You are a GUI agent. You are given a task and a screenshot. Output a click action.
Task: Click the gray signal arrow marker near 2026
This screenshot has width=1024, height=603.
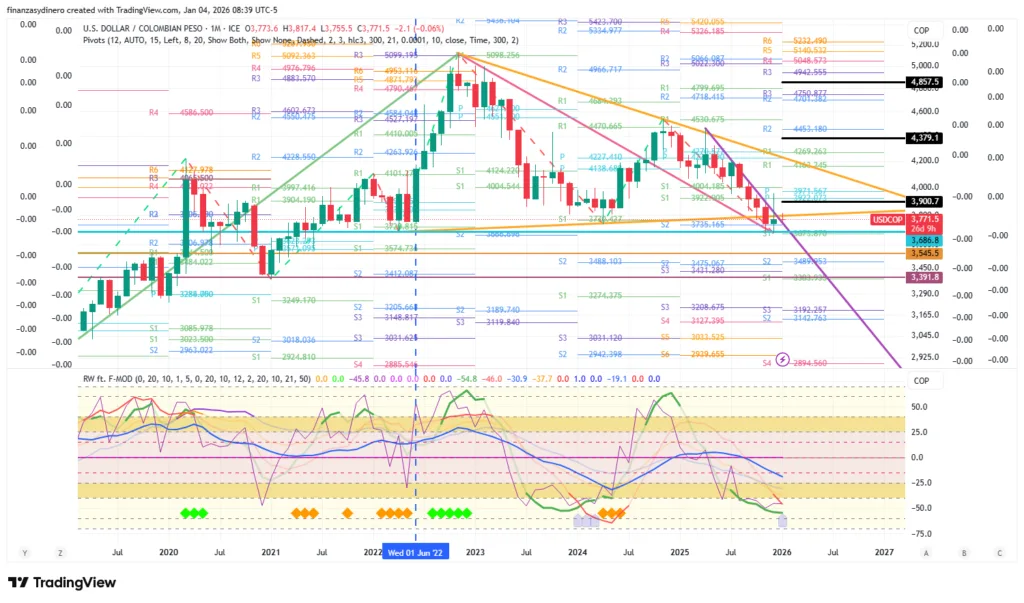pos(782,521)
